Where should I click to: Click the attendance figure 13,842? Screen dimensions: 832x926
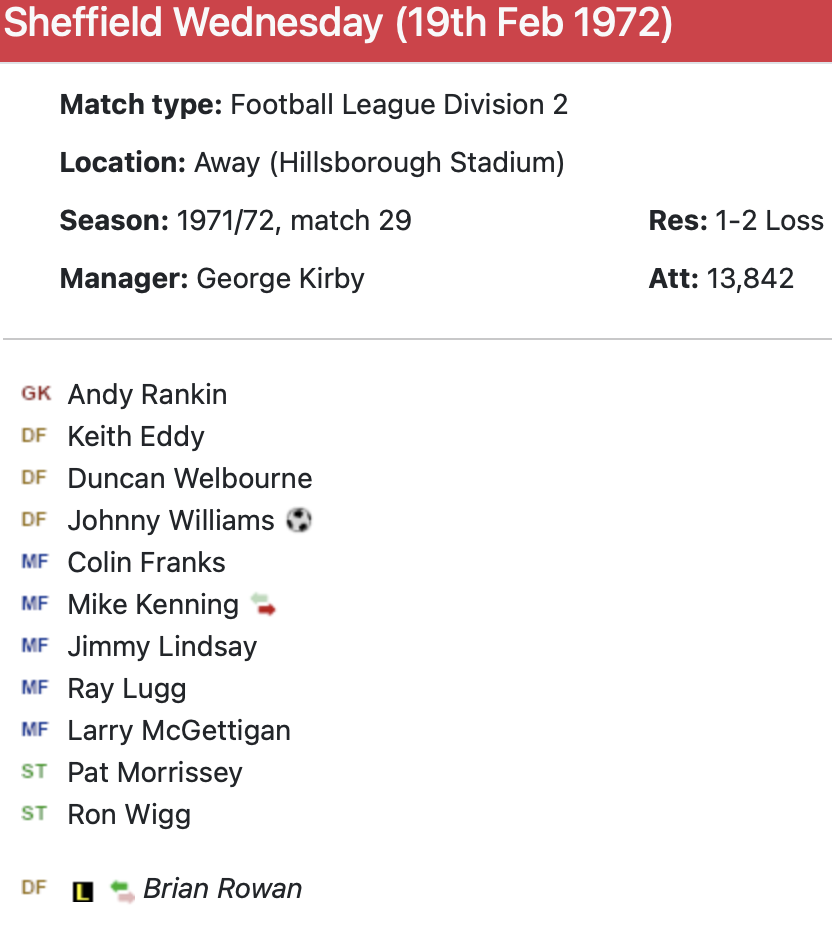(750, 278)
